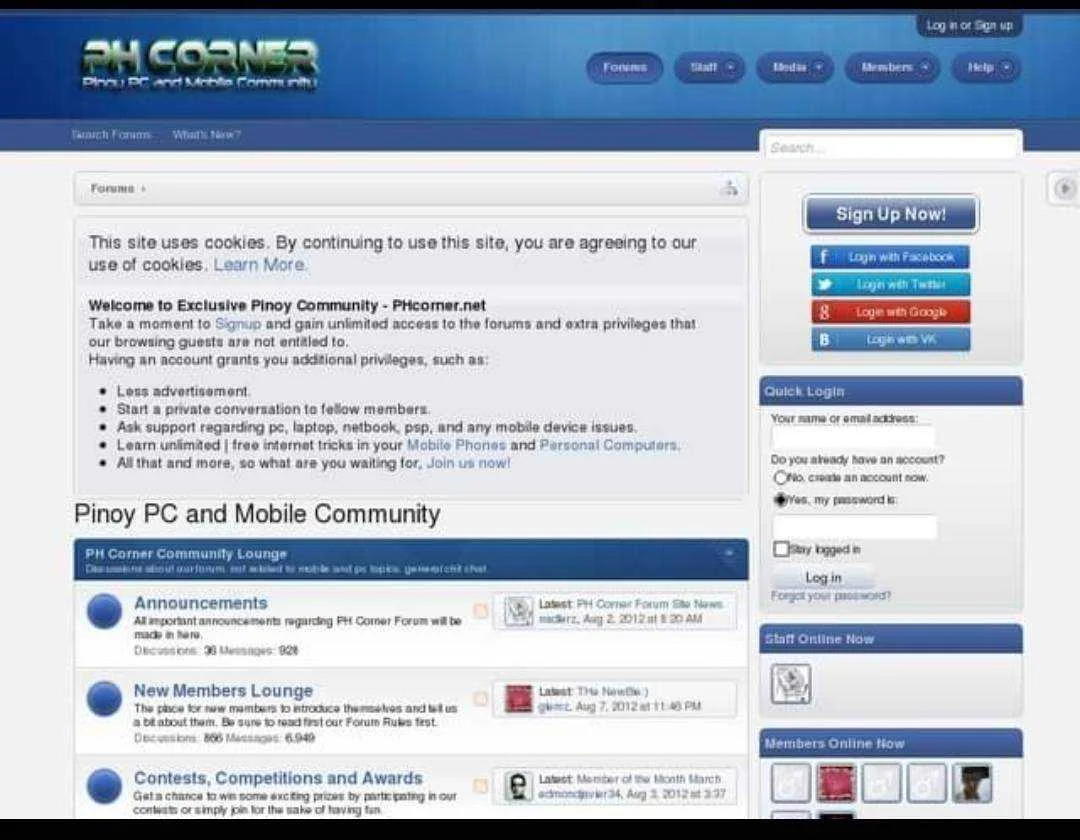Click the third avatar under Members Online Now
The image size is (1080, 840).
pyautogui.click(x=882, y=783)
